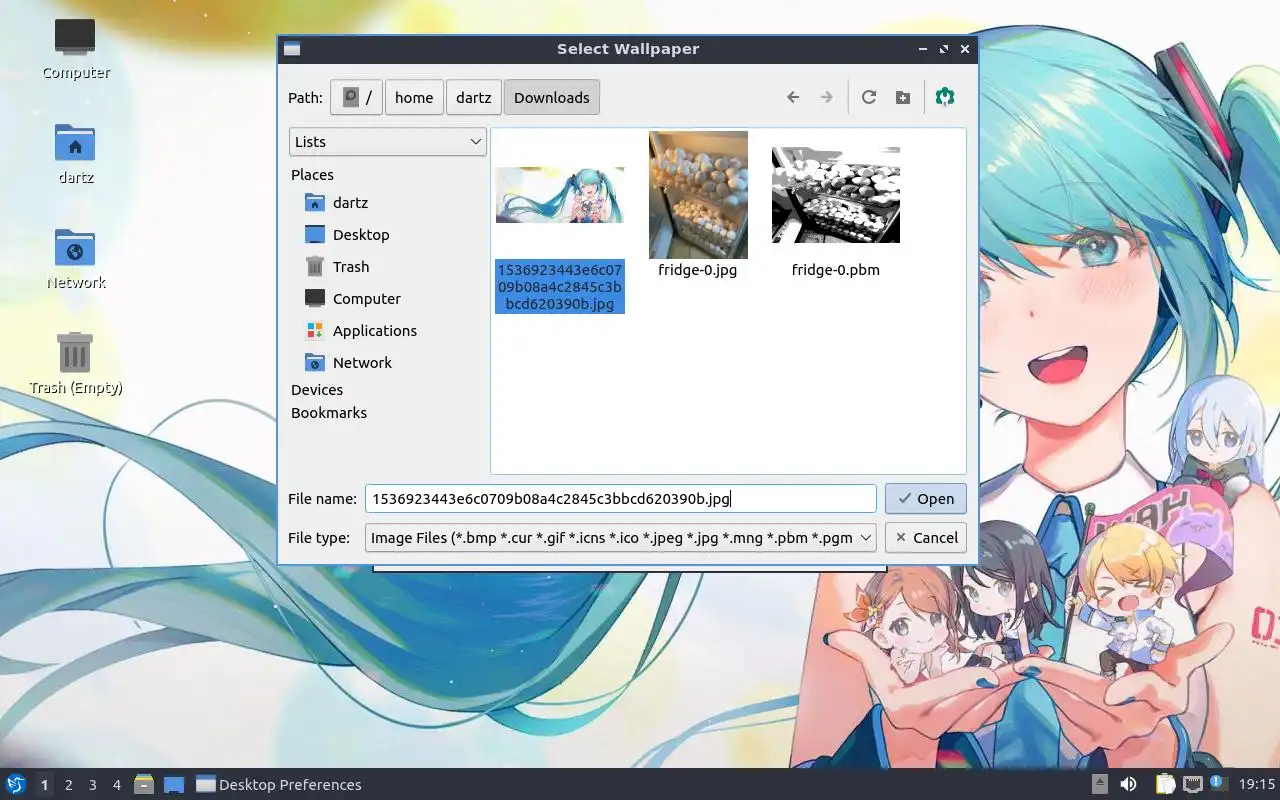
Task: Select the 'Desktop Preferences' taskbar entry
Action: (279, 785)
